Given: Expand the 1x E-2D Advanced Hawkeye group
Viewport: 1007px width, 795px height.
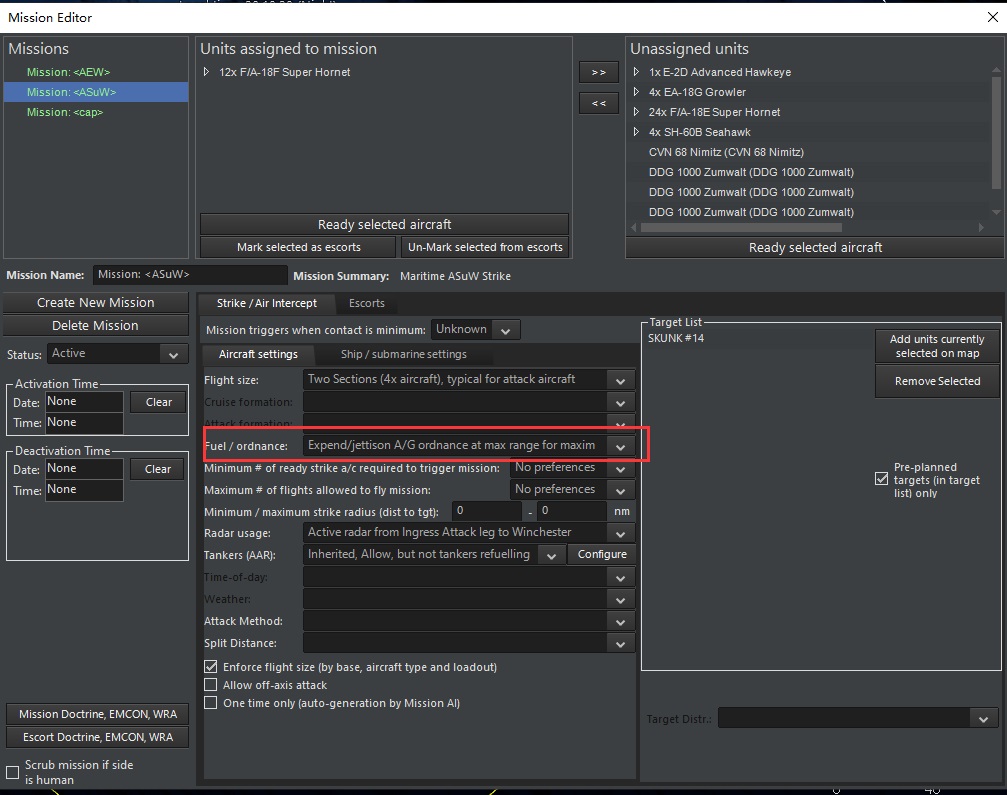Looking at the screenshot, I should (636, 72).
